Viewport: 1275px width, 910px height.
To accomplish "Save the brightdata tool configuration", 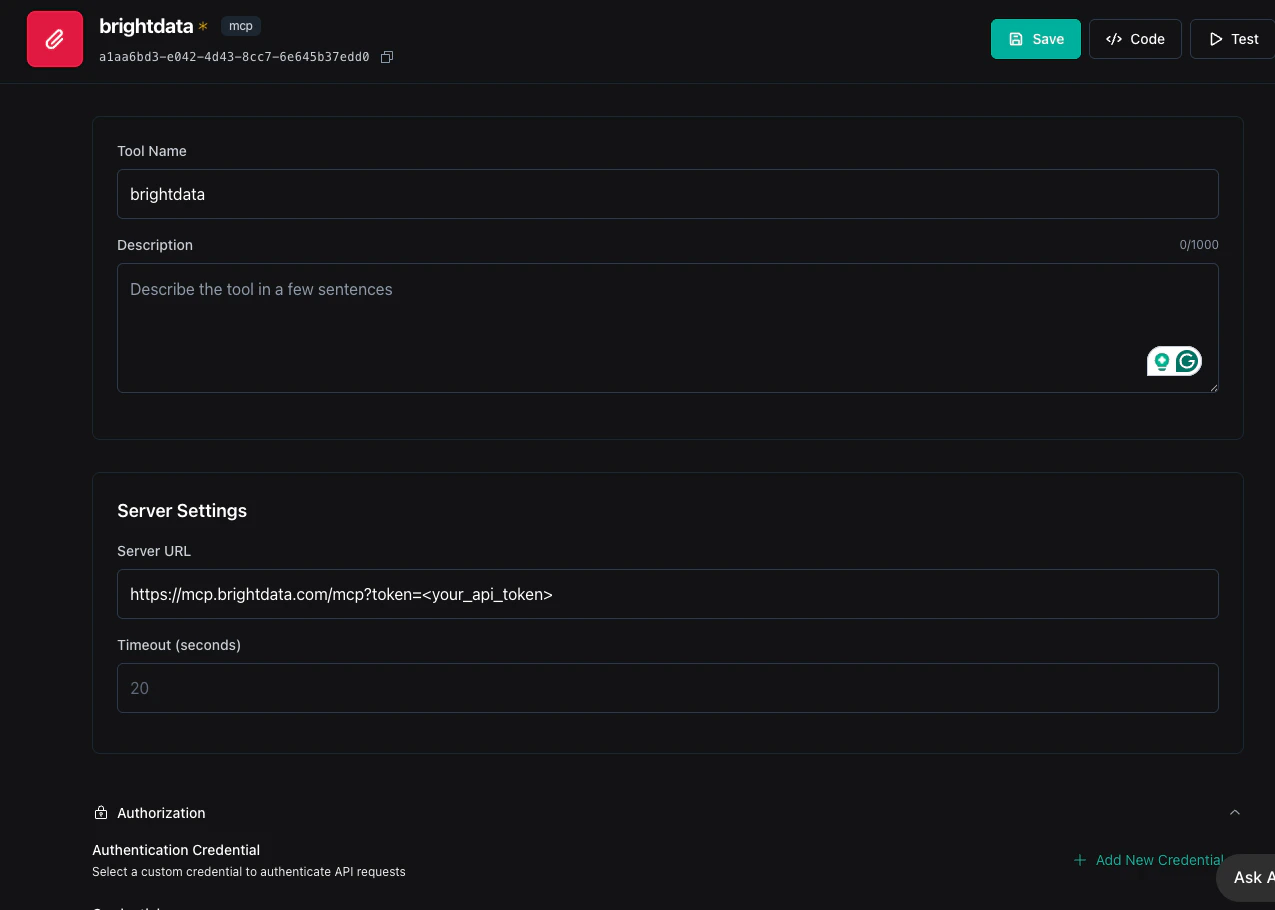I will (1035, 39).
